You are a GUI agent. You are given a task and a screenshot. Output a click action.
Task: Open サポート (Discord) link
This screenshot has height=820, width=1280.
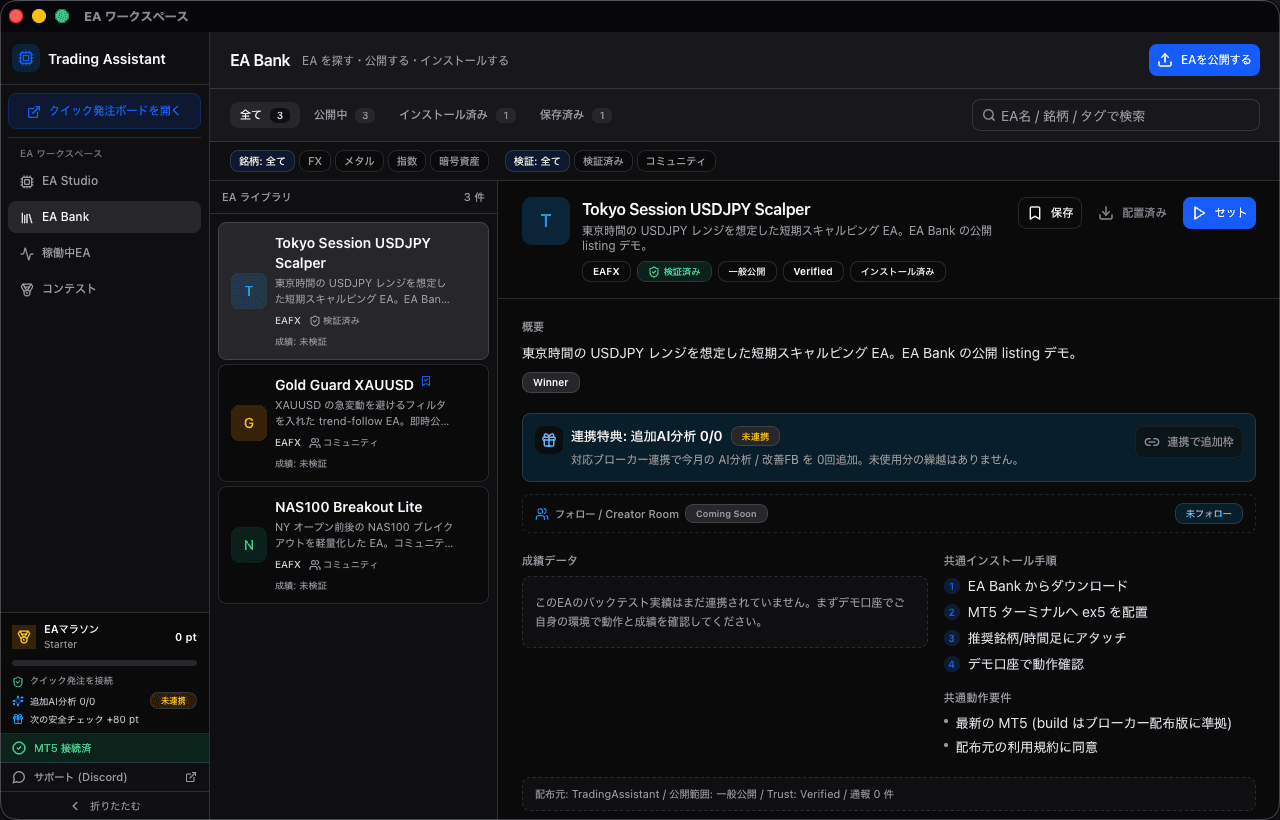105,777
